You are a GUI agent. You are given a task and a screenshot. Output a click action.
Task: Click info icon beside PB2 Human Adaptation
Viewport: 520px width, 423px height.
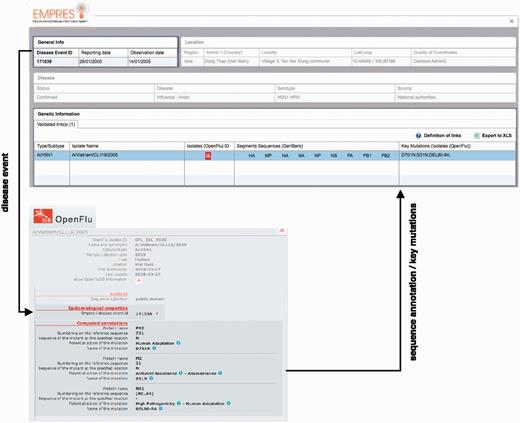pos(178,343)
